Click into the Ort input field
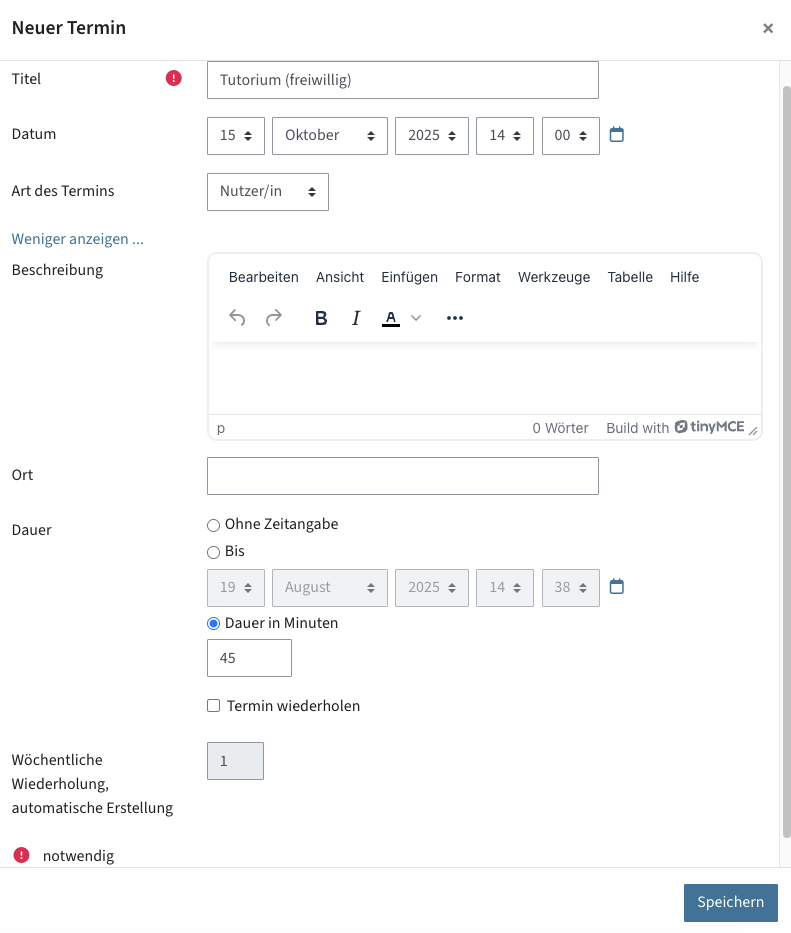Image resolution: width=791 pixels, height=933 pixels. [403, 476]
